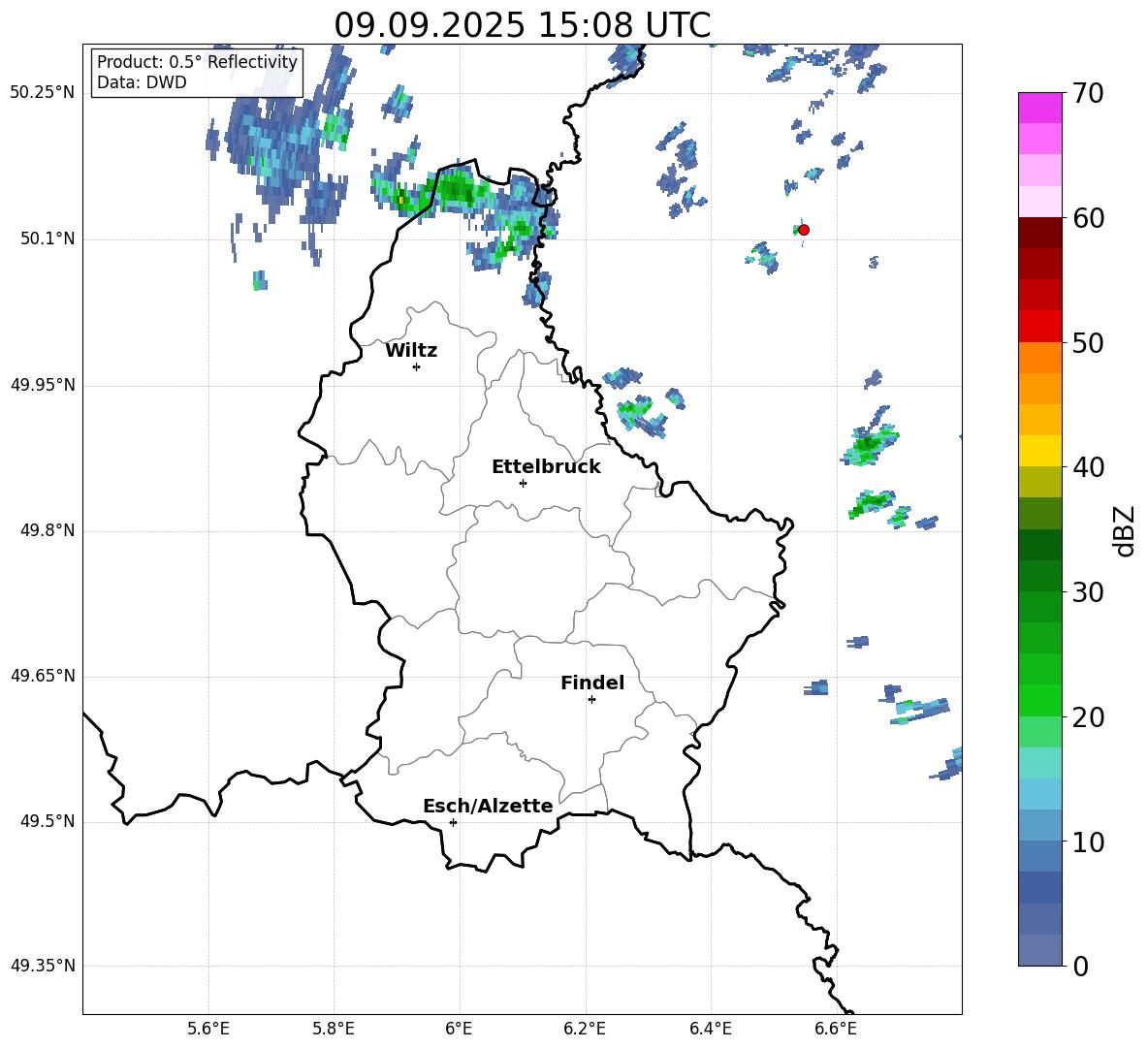Click the Wiltz station cross marker

(417, 366)
